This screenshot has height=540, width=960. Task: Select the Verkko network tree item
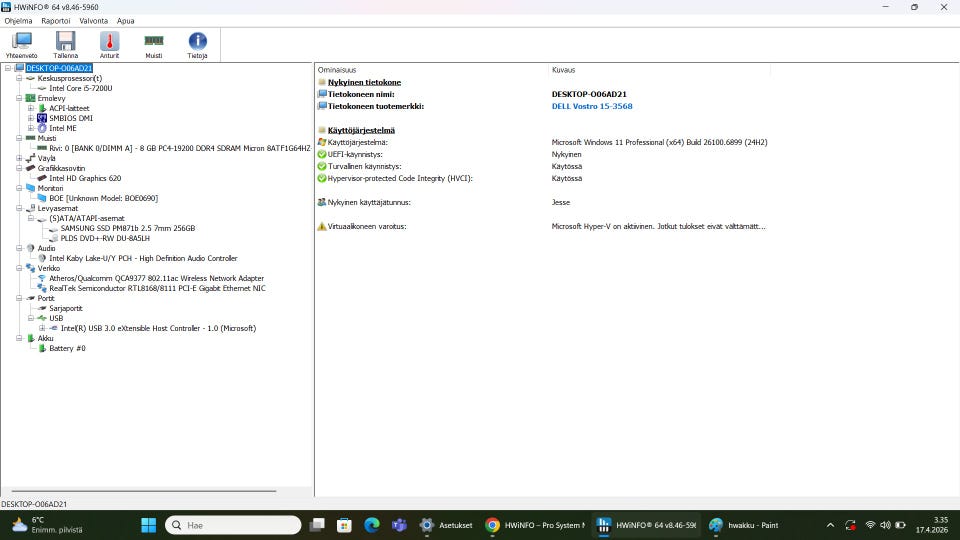coord(48,268)
